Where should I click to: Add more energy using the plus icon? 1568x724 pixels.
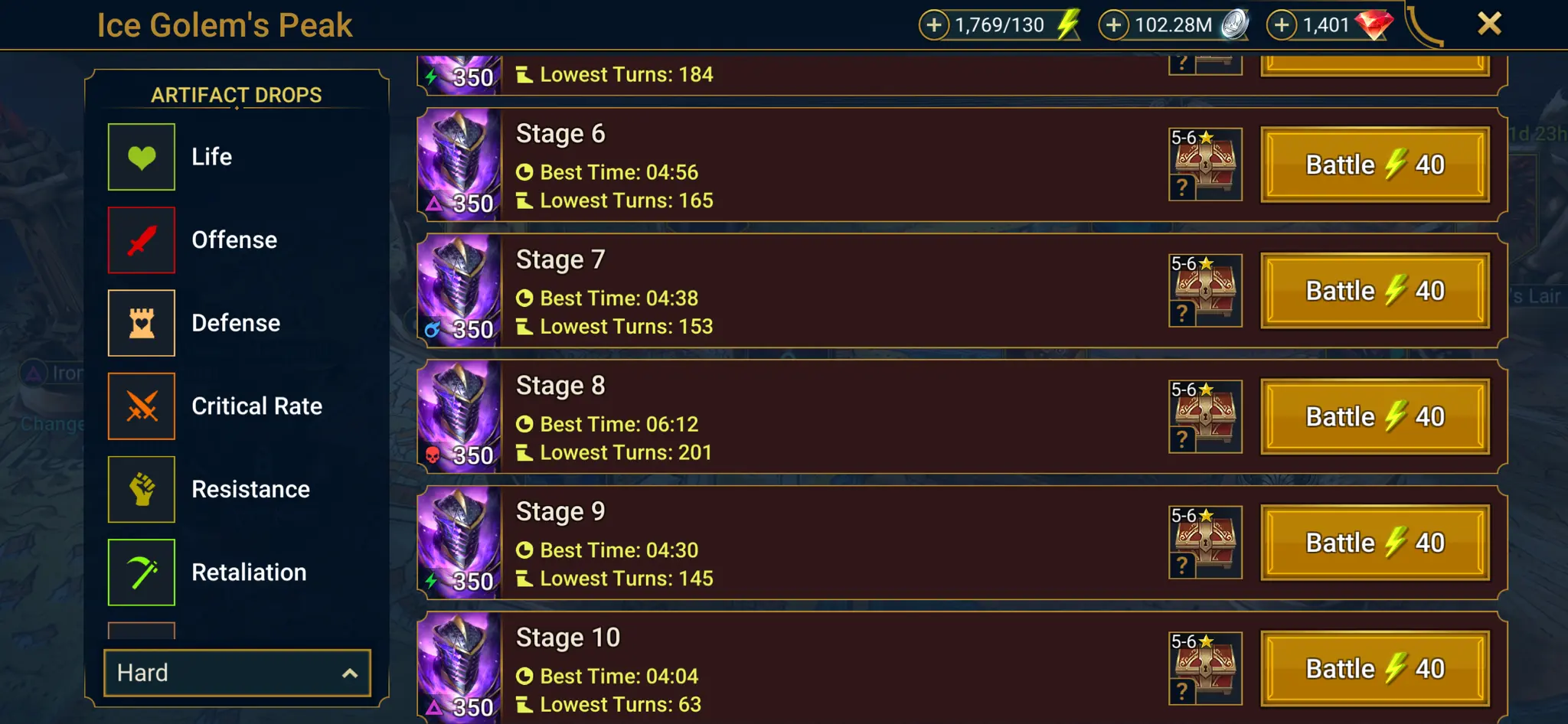pyautogui.click(x=934, y=25)
